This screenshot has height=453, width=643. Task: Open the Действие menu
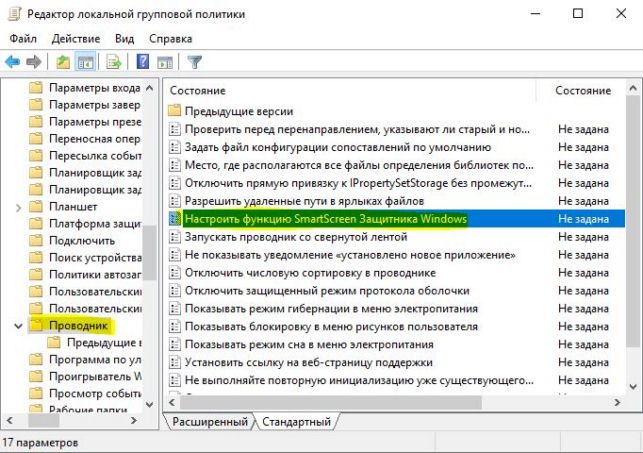76,39
